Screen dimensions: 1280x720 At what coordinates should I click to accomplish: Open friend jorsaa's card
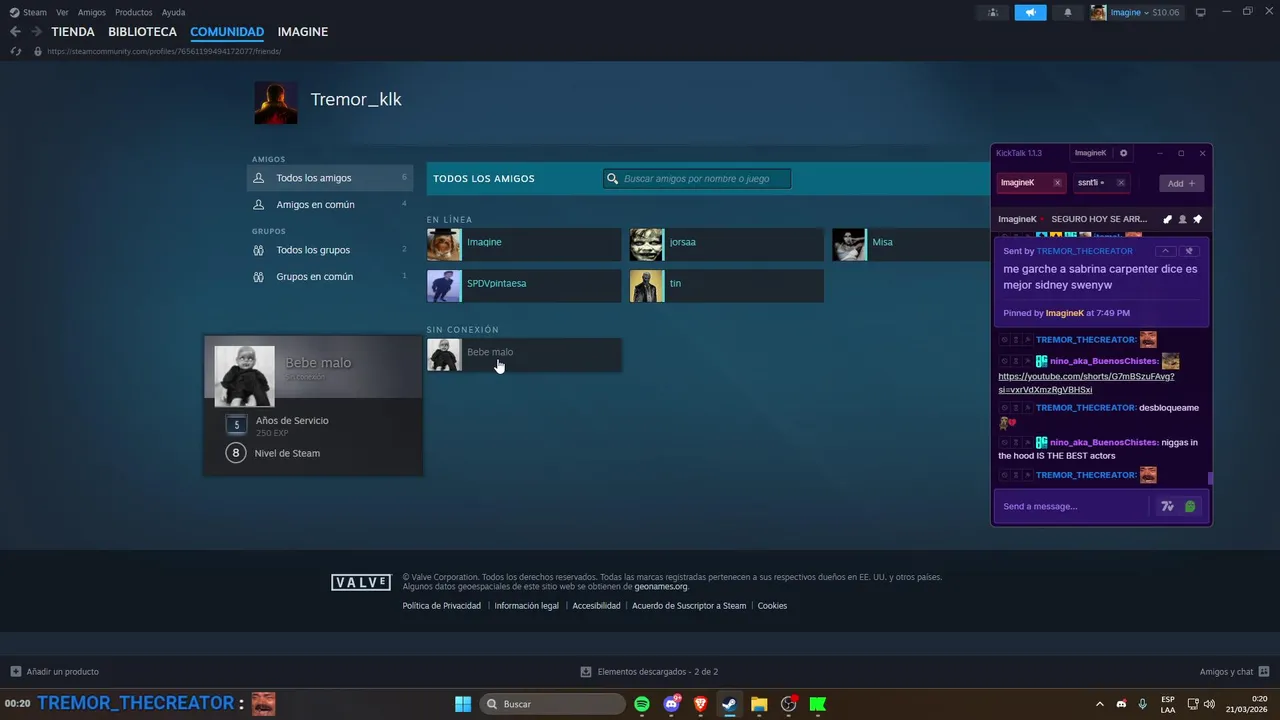pos(727,244)
